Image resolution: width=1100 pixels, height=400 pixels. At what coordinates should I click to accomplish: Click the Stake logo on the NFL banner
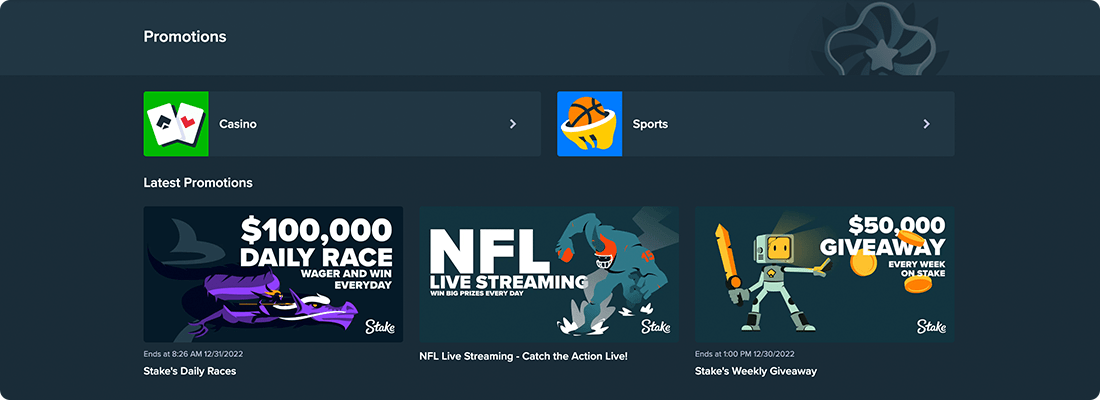point(656,326)
